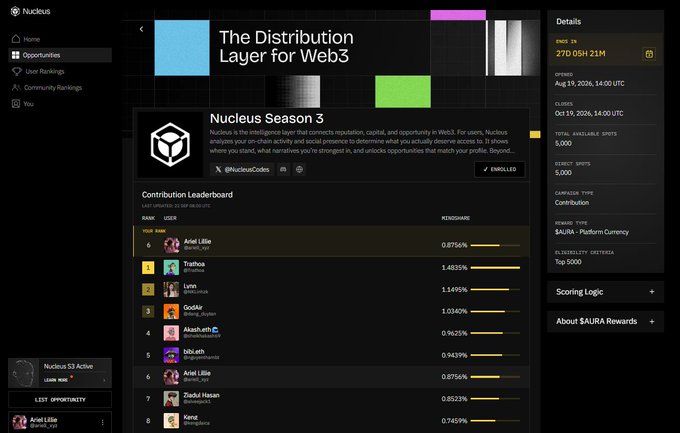Click the Opportunities grid icon
This screenshot has width=680, height=433.
coord(16,55)
